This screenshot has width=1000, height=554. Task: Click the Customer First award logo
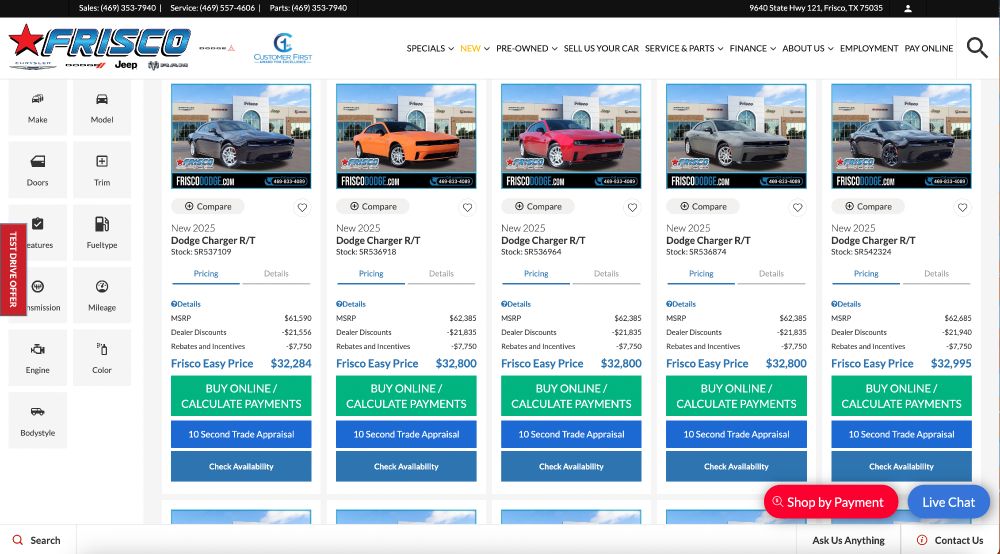(x=283, y=48)
